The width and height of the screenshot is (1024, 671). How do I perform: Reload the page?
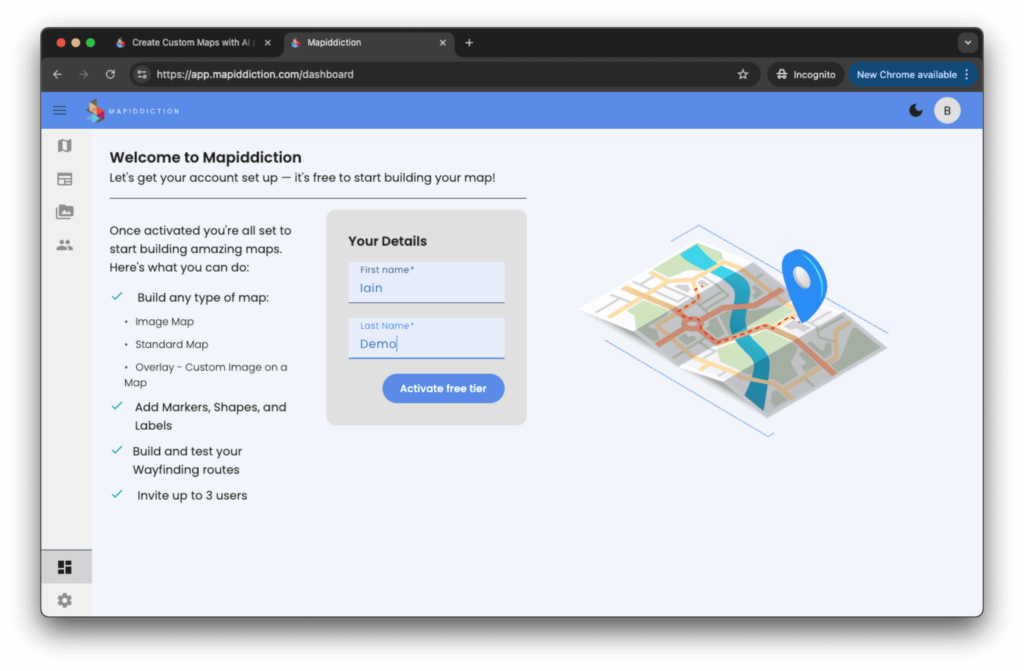[x=110, y=75]
